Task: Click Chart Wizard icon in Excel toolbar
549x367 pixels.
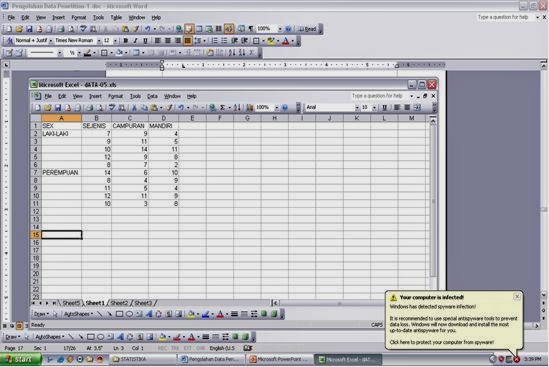Action: click(x=250, y=108)
